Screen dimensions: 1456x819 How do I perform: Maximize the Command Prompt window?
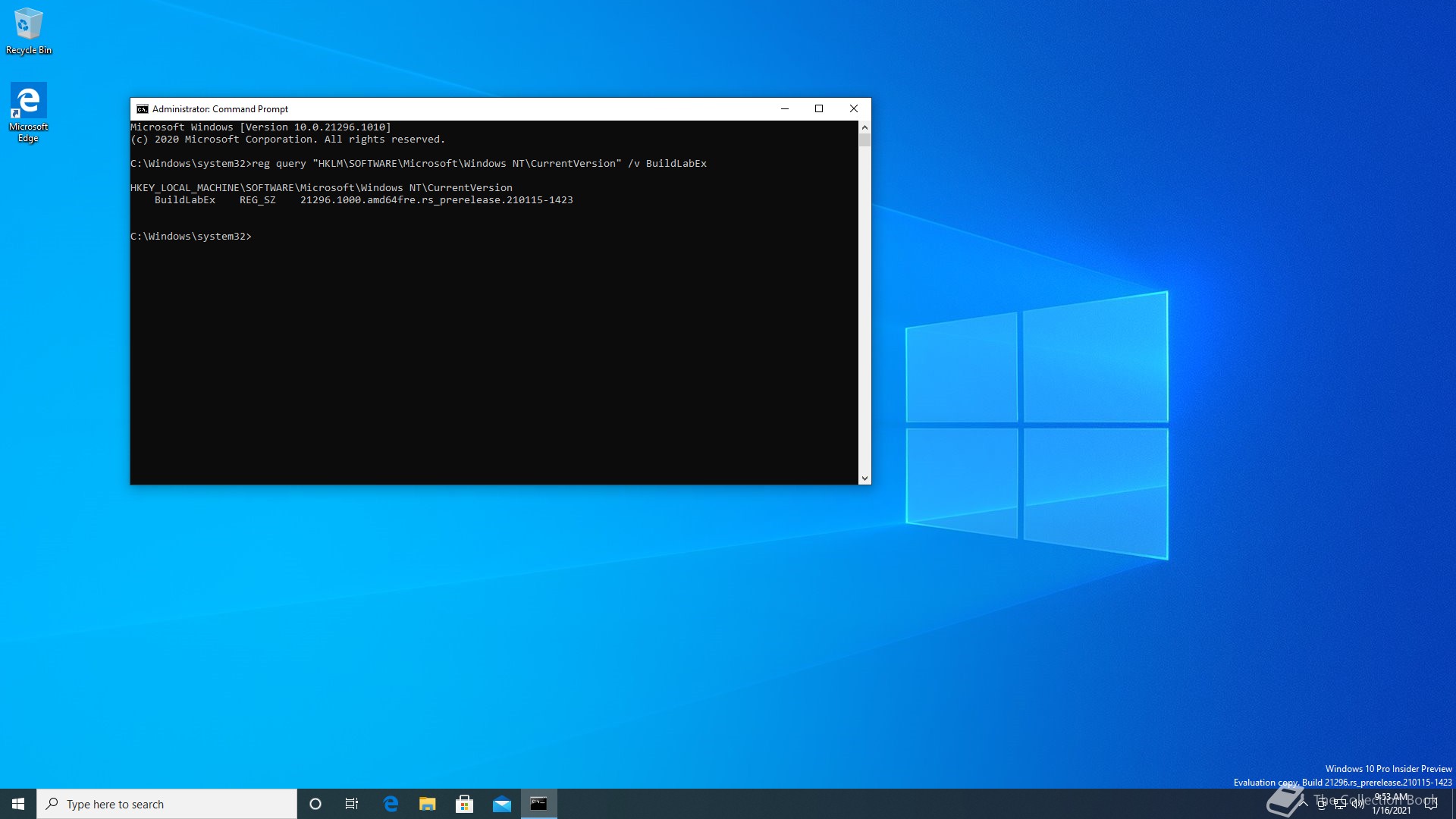point(819,109)
